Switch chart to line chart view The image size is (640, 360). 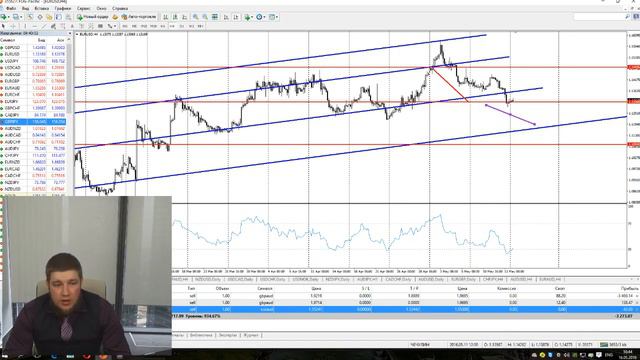click(184, 17)
